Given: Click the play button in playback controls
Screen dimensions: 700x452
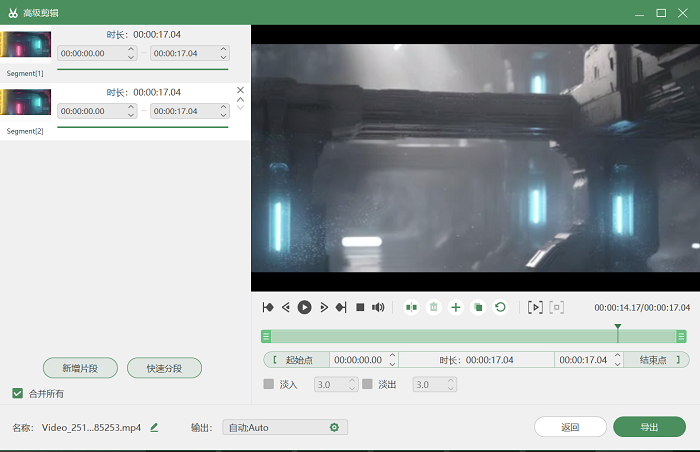Looking at the screenshot, I should click(304, 307).
